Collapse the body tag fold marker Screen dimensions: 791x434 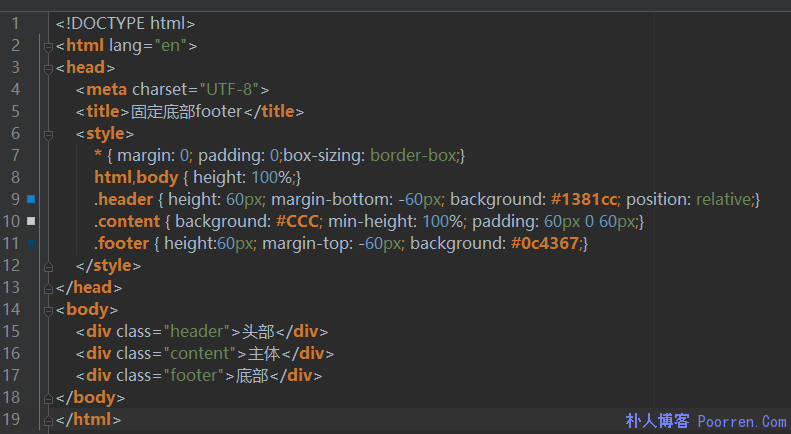47,310
